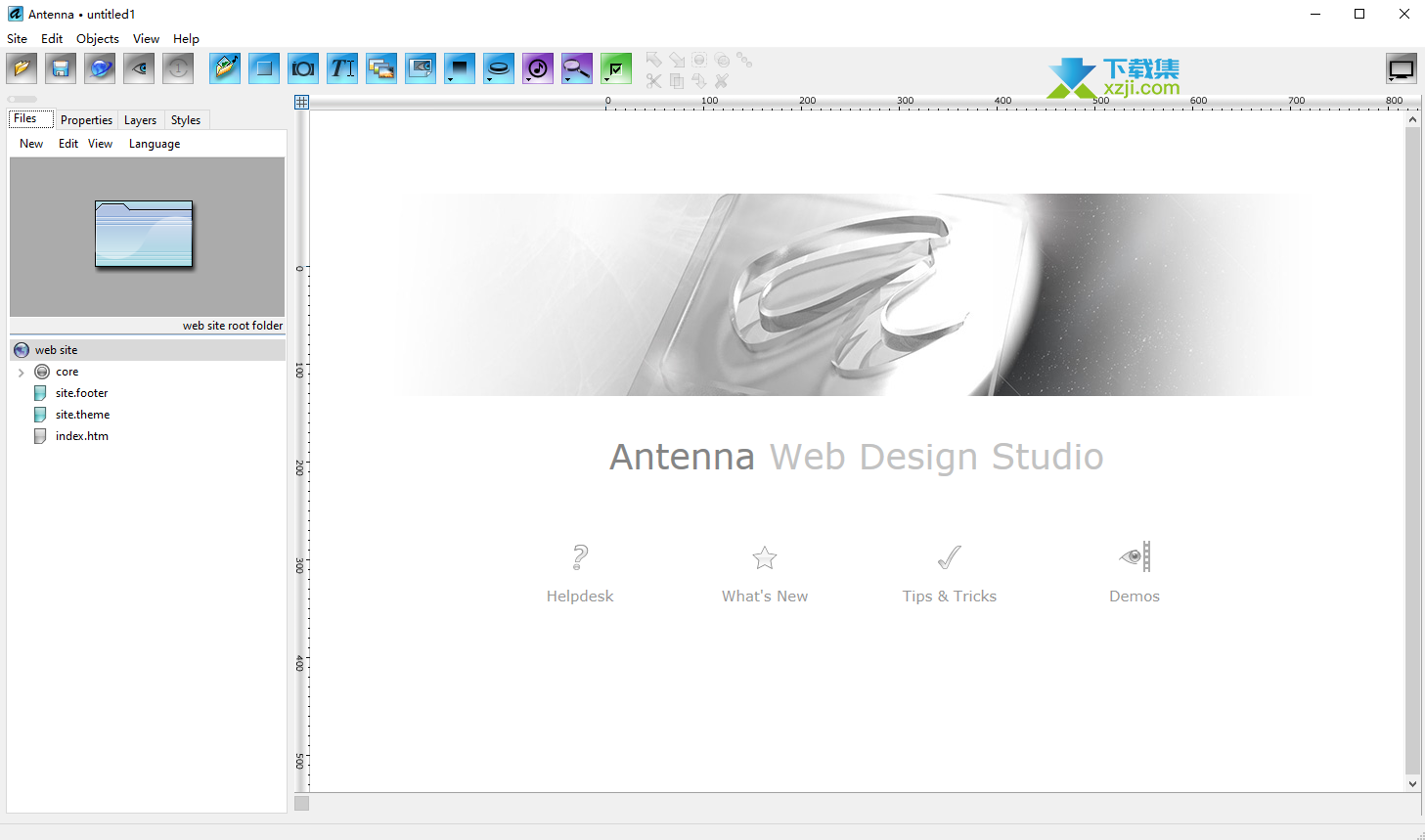
Task: Select the text tool icon
Action: [x=342, y=68]
